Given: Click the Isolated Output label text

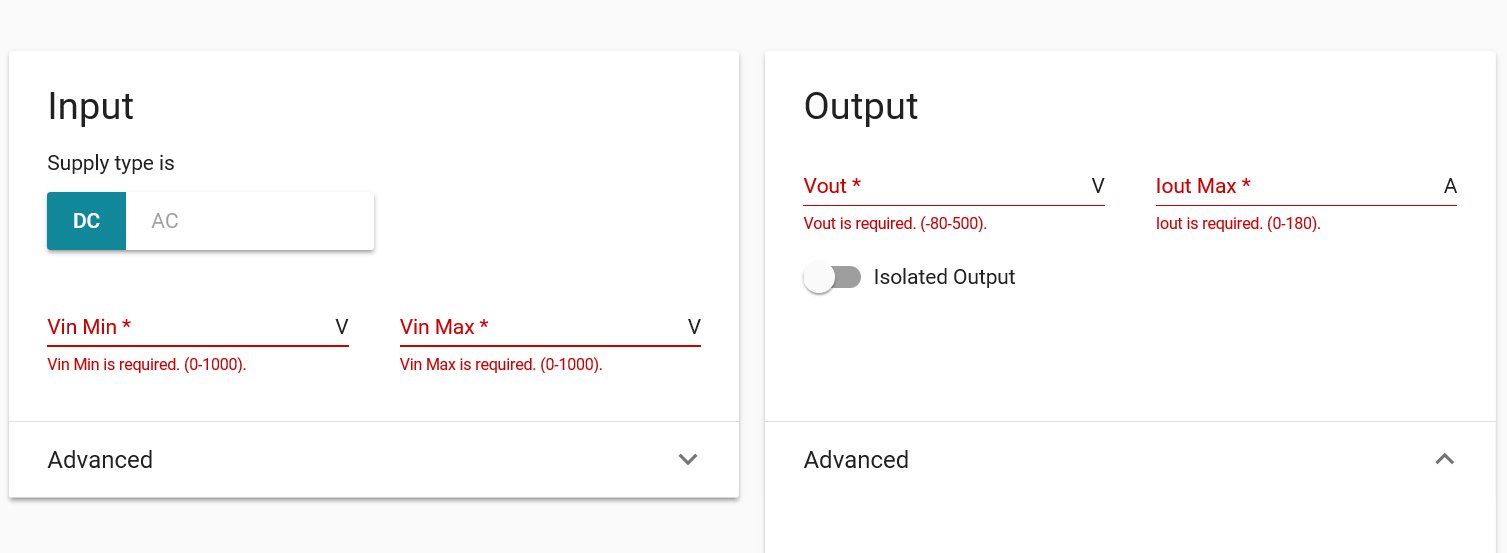Looking at the screenshot, I should point(944,277).
